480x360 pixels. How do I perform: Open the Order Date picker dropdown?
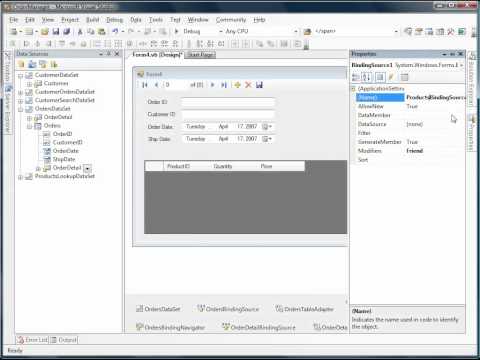pyautogui.click(x=267, y=126)
